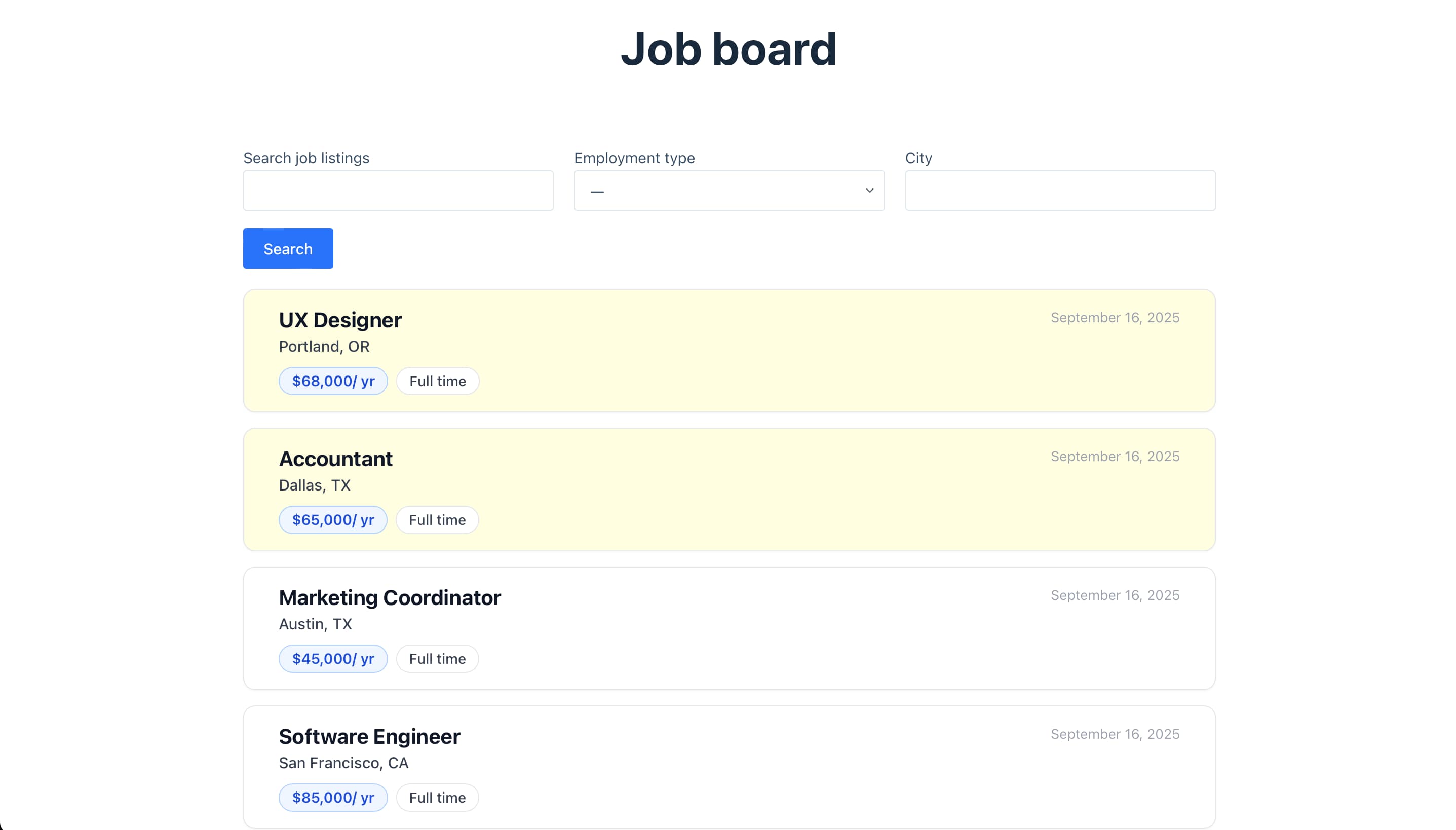
Task: Open the Accountant job listing
Action: (x=336, y=458)
